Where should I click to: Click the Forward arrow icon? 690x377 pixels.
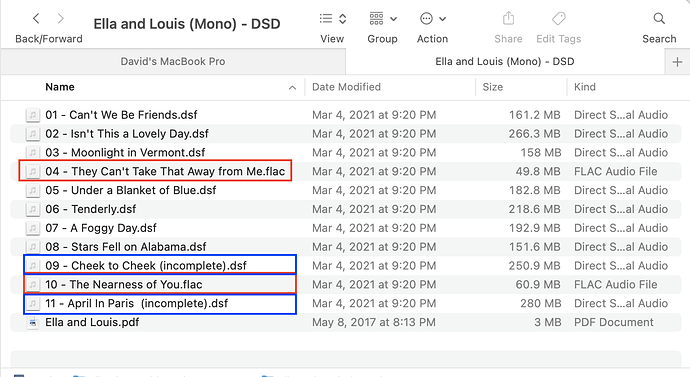click(x=61, y=18)
